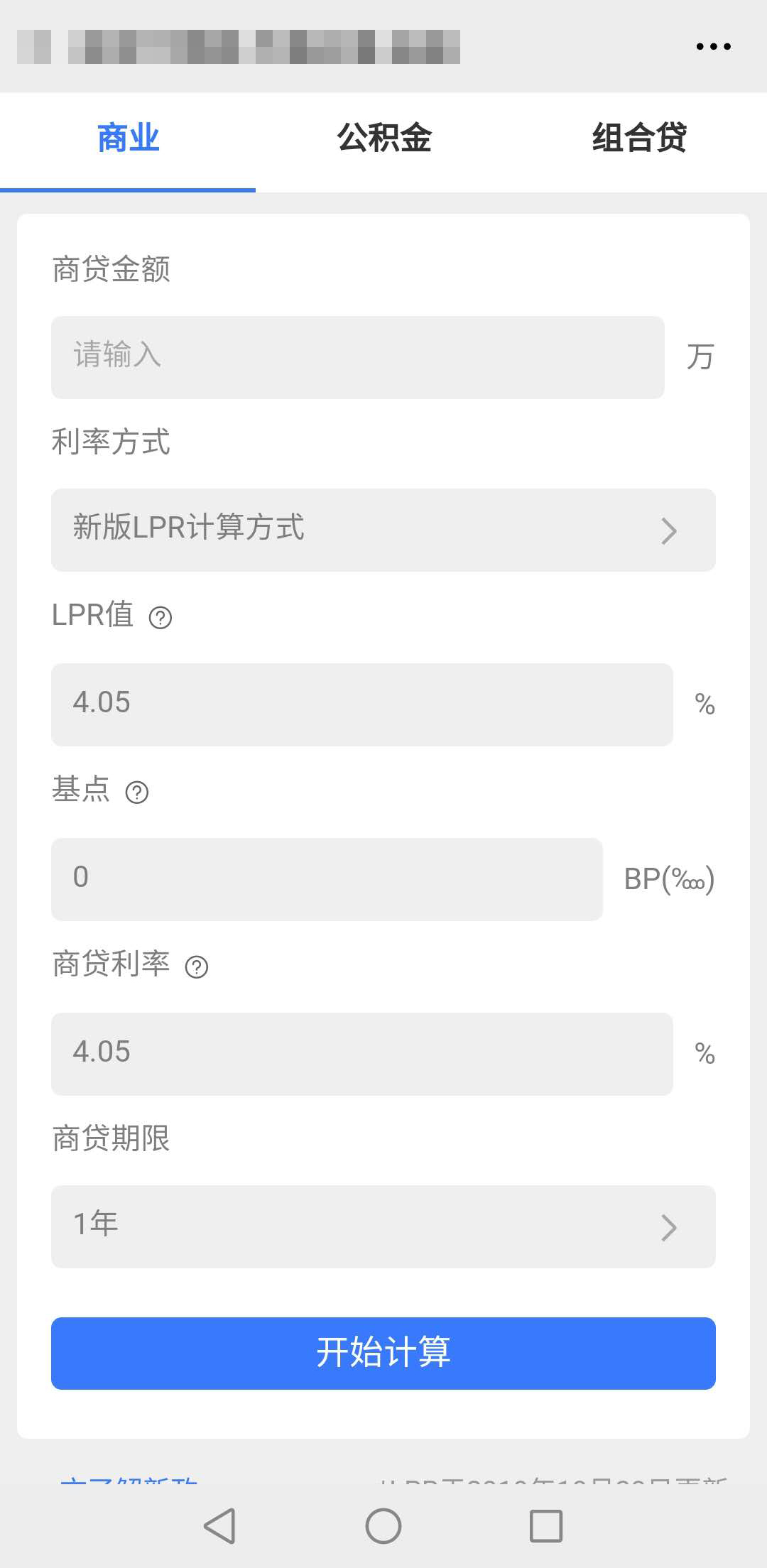This screenshot has height=1568, width=767.
Task: Click the 基点 BP input field
Action: pos(327,879)
